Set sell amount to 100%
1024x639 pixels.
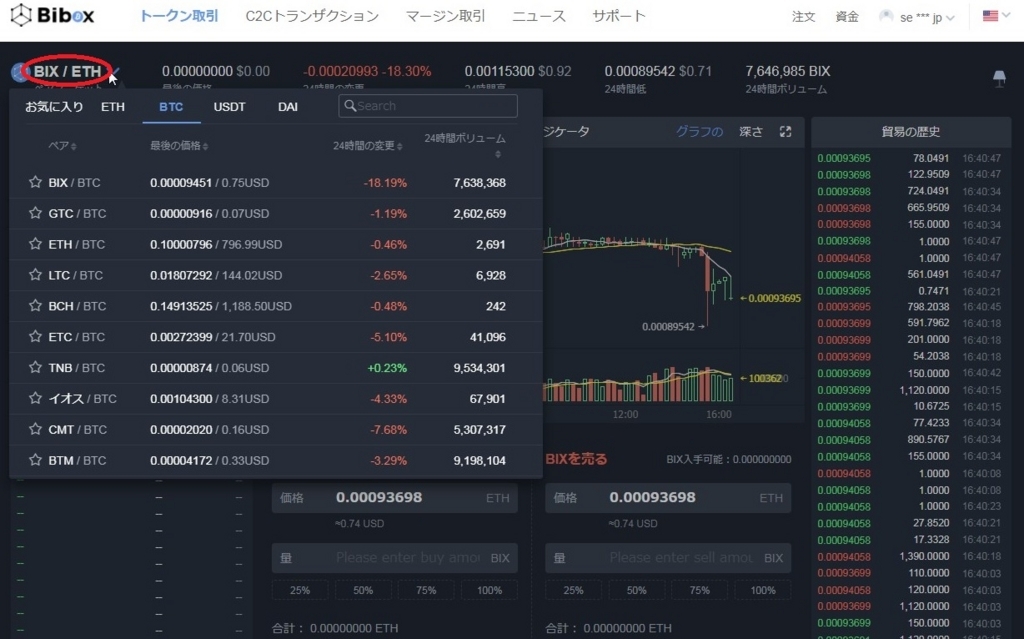click(763, 590)
